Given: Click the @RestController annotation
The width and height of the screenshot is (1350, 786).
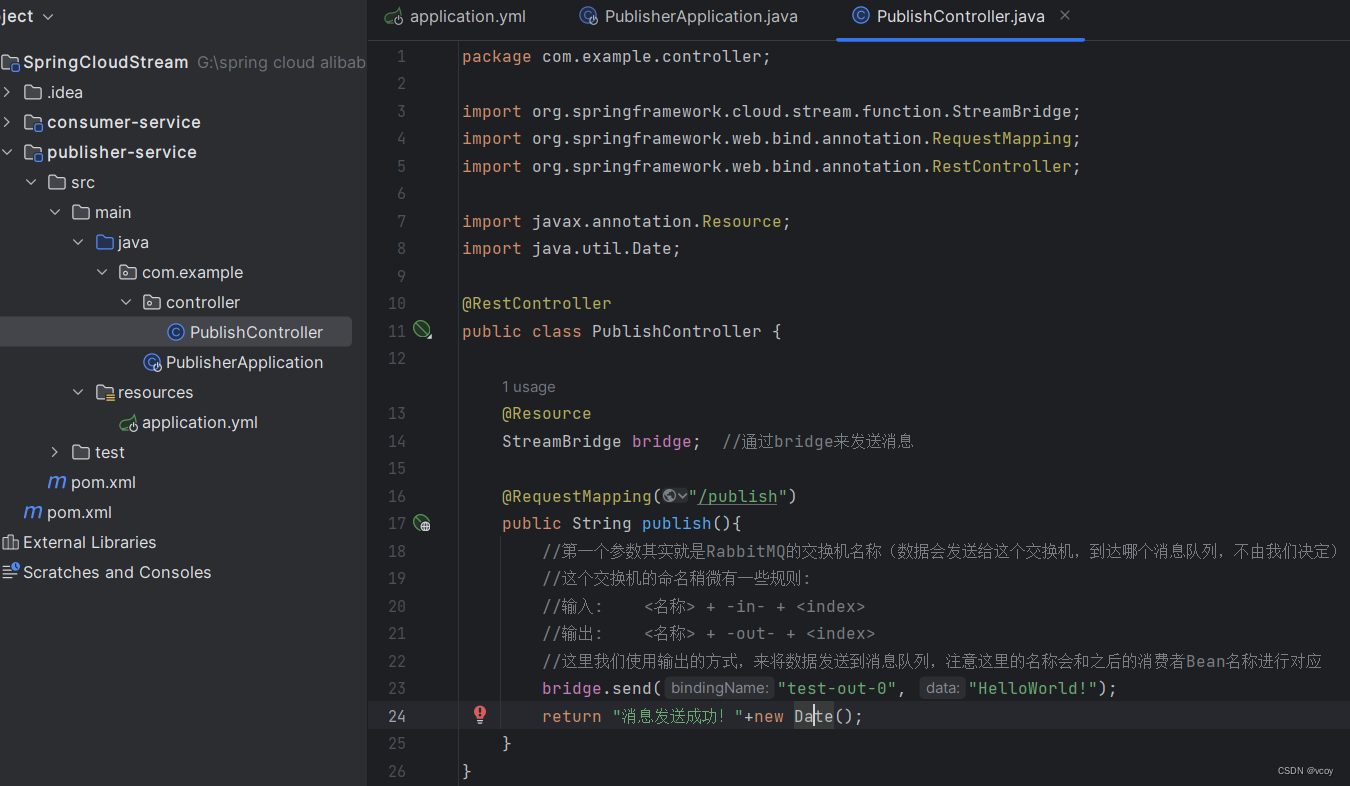Looking at the screenshot, I should tap(536, 303).
